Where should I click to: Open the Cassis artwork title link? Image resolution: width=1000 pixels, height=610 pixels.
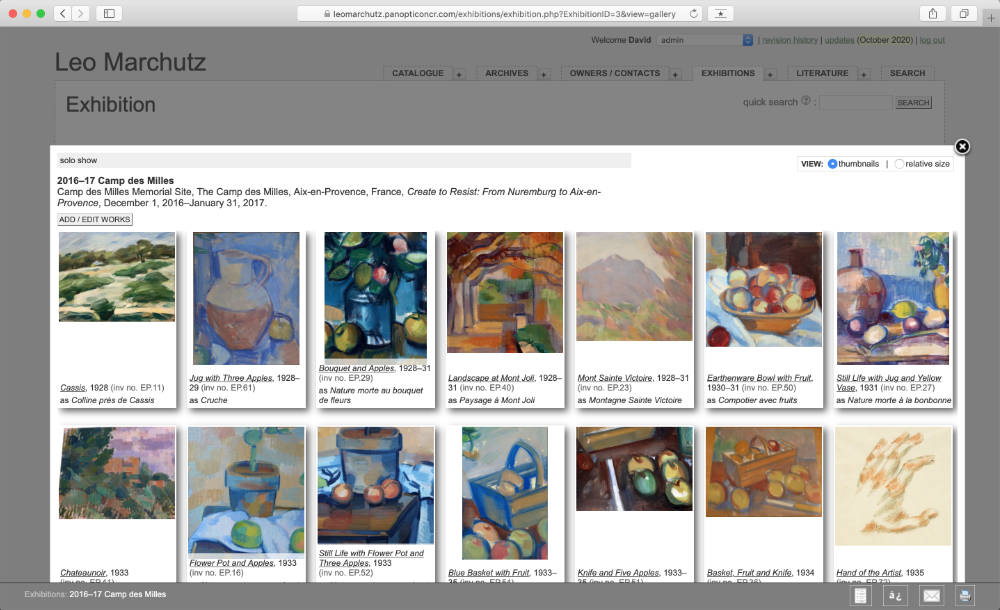(73, 388)
